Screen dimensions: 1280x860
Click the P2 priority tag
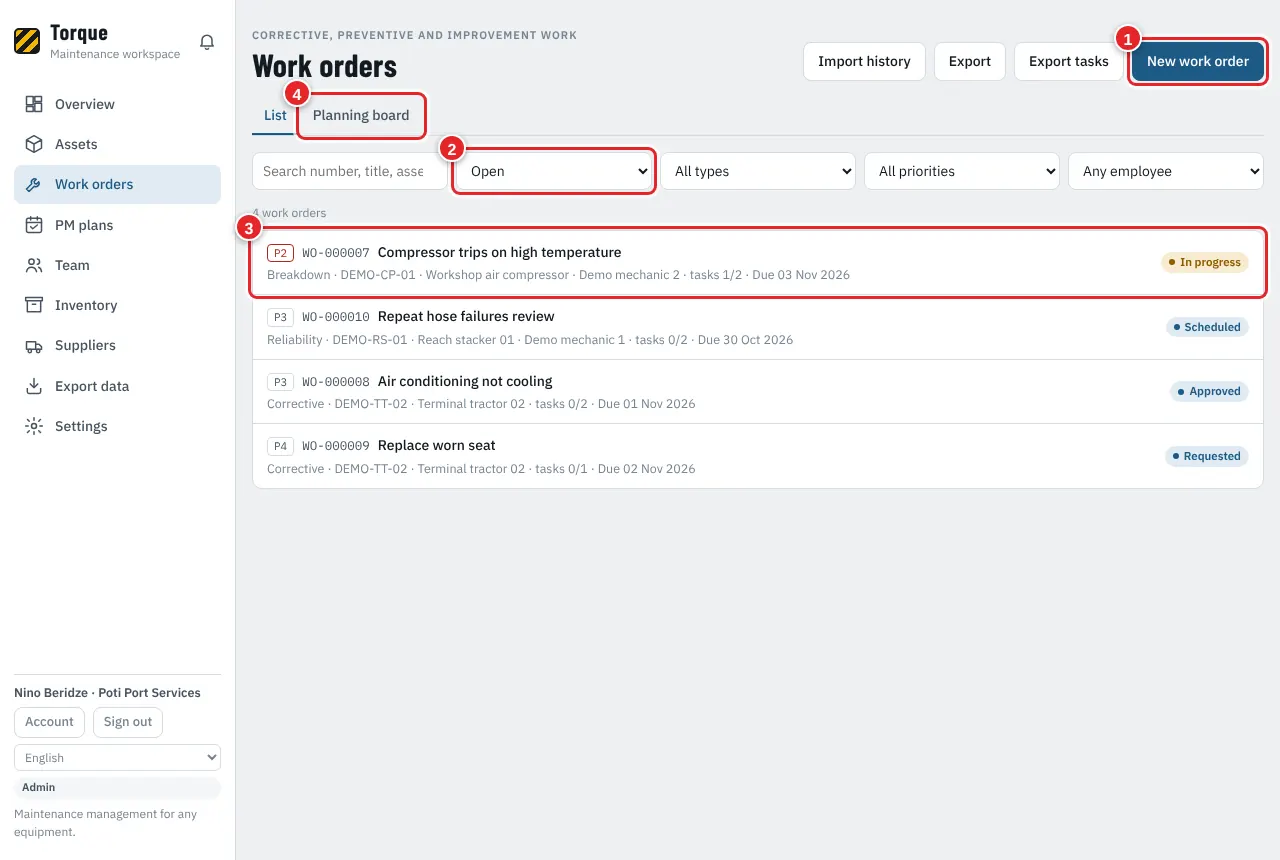click(281, 253)
